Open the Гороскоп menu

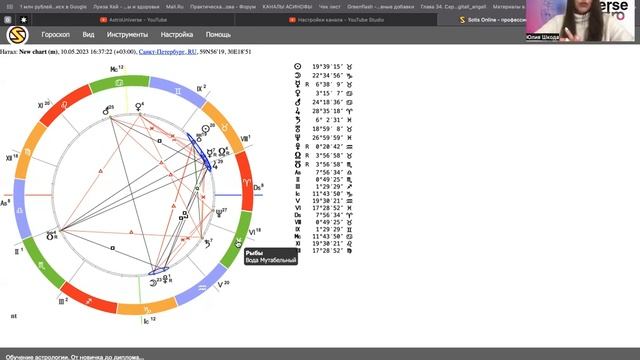tap(56, 35)
